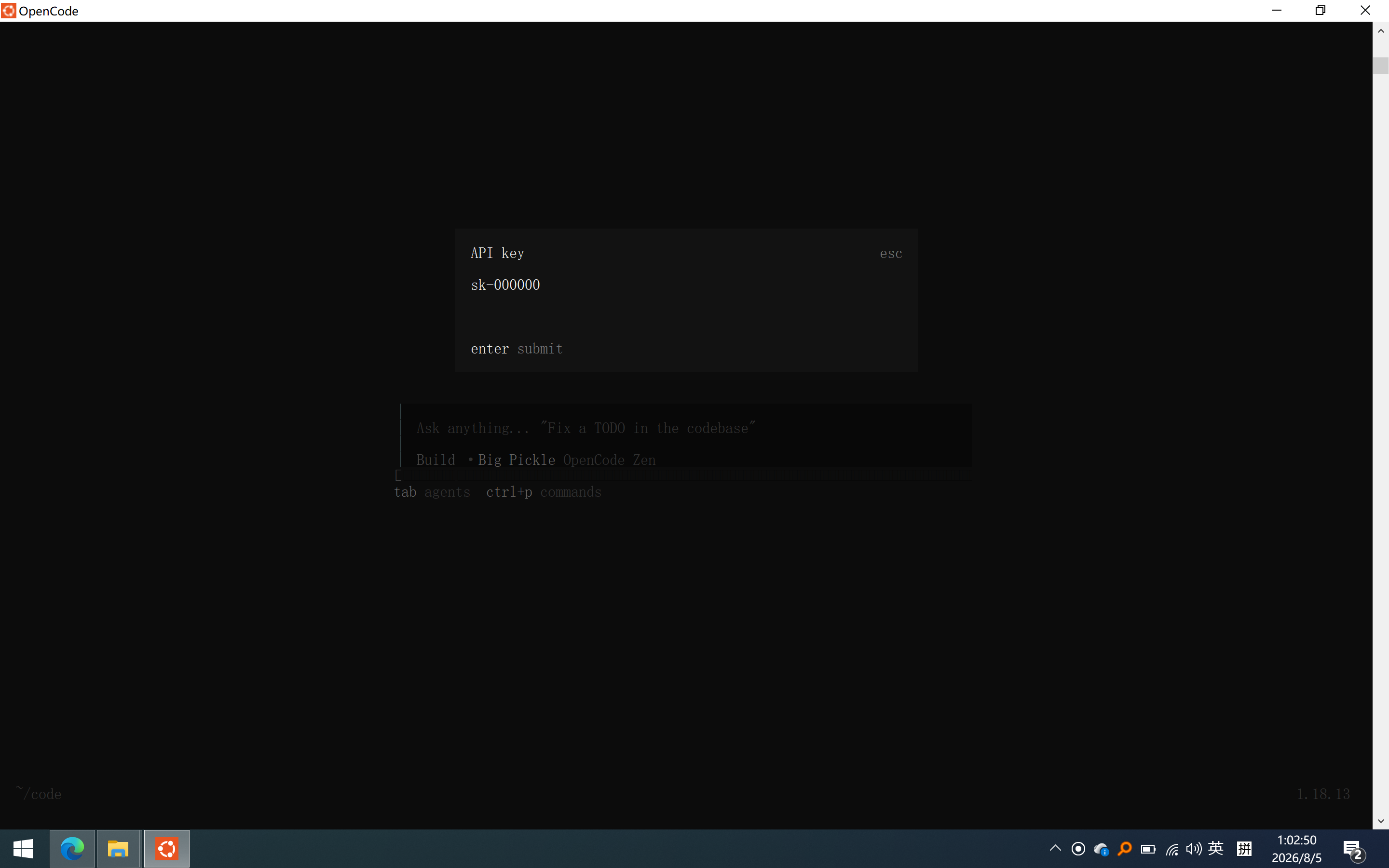The width and height of the screenshot is (1389, 868).
Task: Open the volume speaker icon
Action: coord(1193,849)
